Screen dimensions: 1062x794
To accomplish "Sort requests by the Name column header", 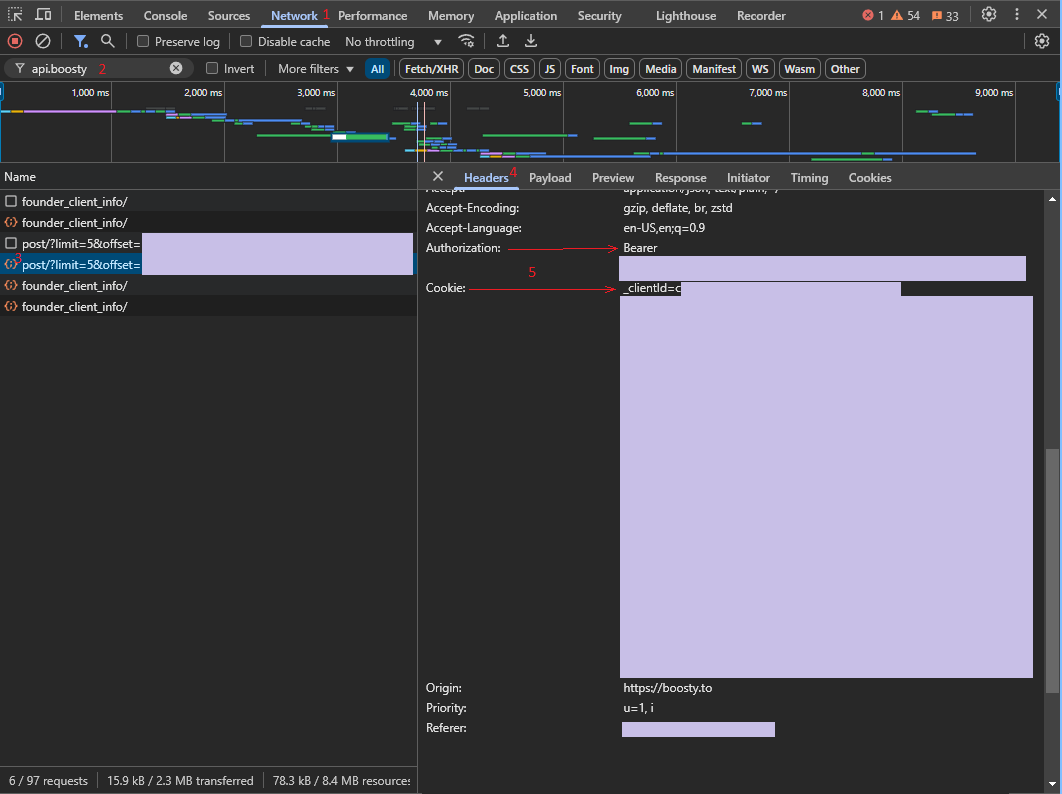I will (x=209, y=177).
